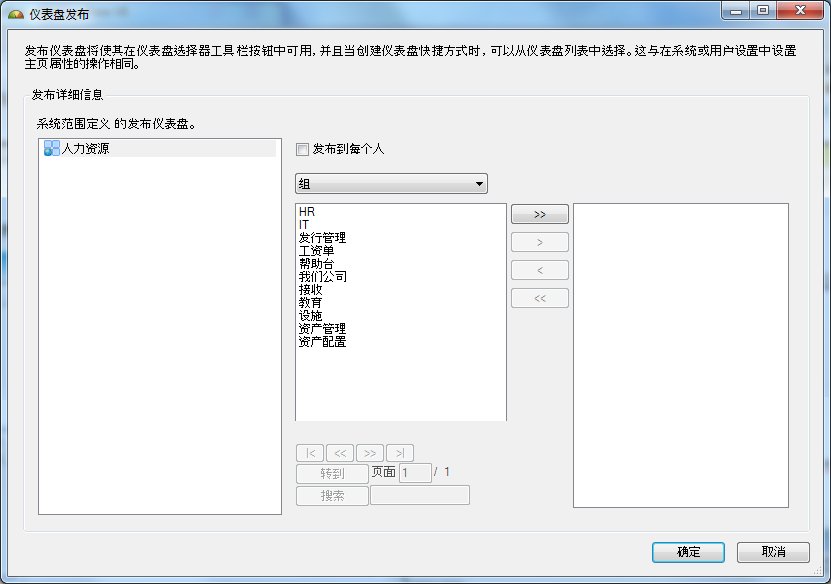831x584 pixels.
Task: Select 资产管理 in the group list
Action: tap(322, 329)
